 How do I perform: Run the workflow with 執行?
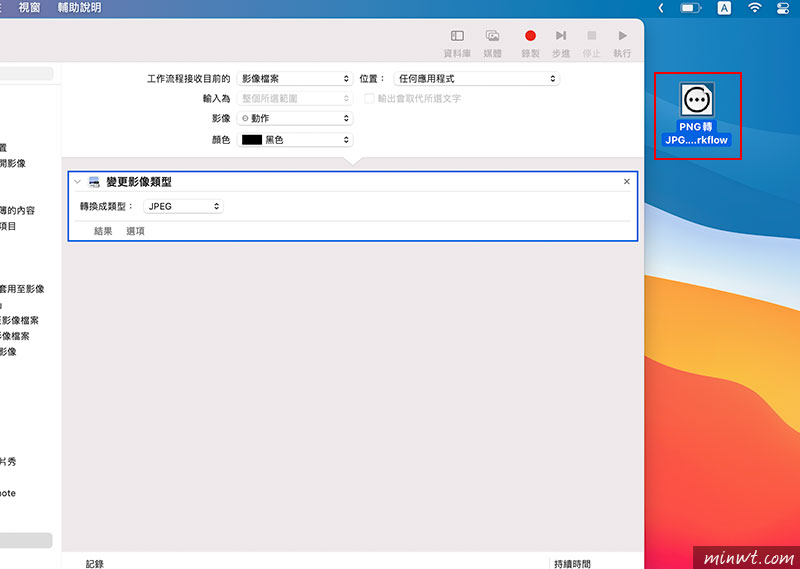pyautogui.click(x=622, y=36)
